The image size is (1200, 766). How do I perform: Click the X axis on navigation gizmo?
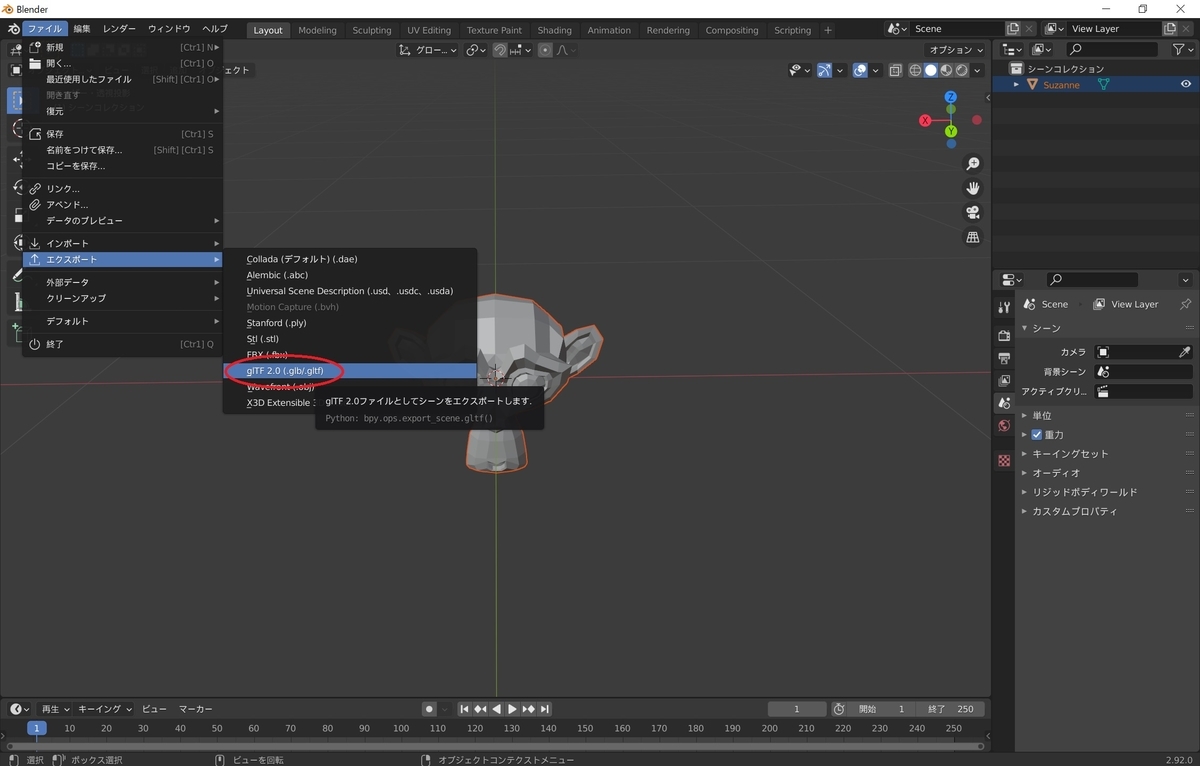tap(925, 120)
